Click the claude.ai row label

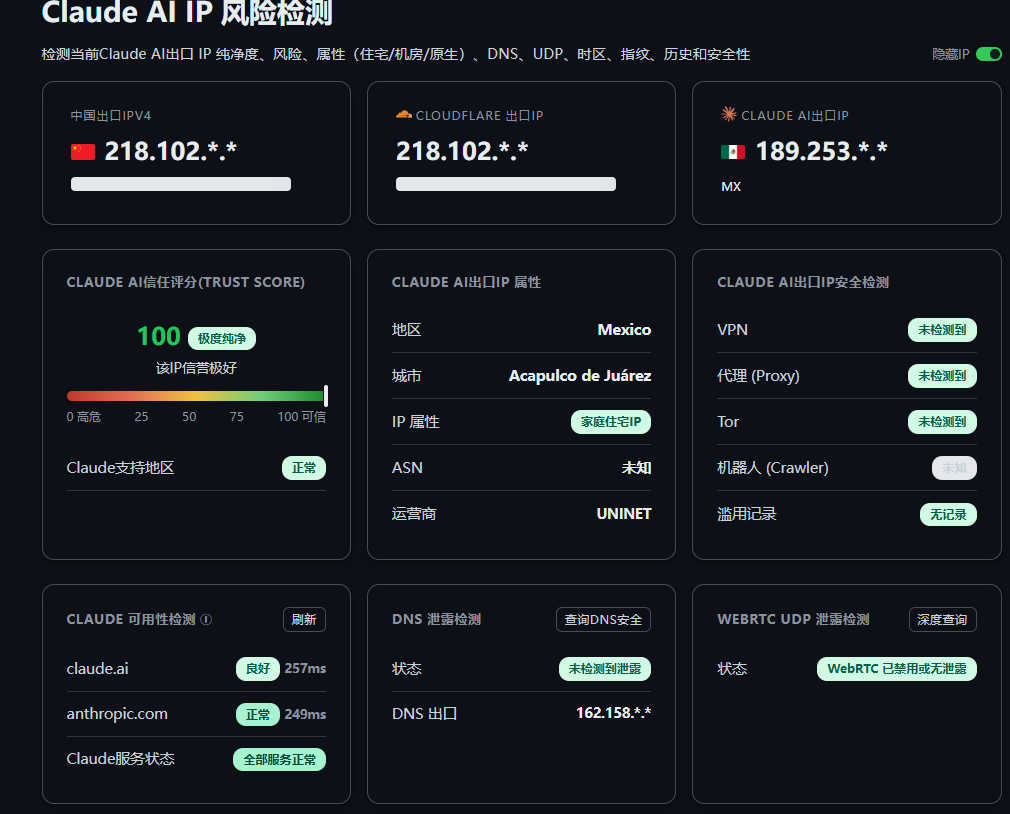point(97,668)
